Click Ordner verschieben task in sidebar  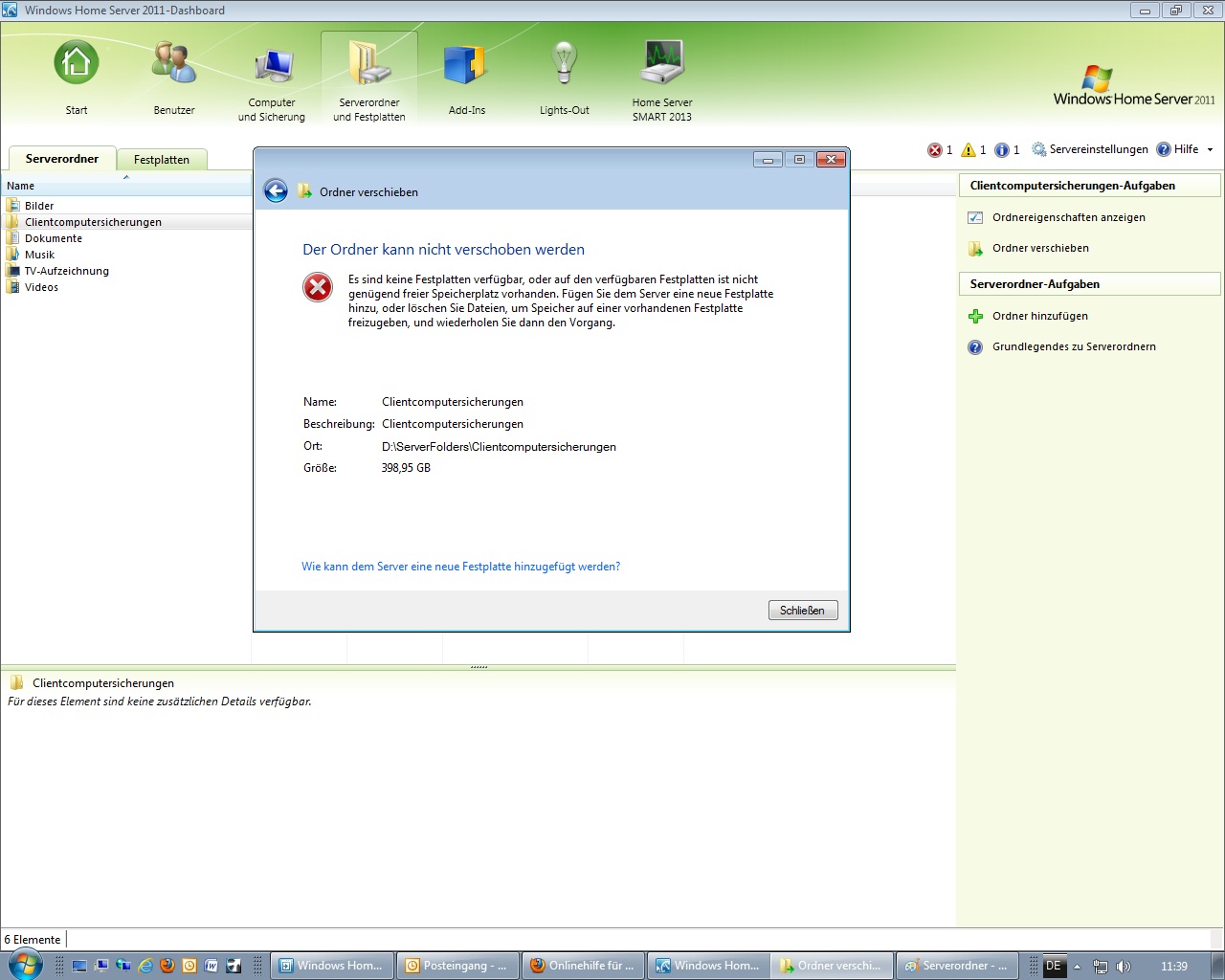point(1041,248)
